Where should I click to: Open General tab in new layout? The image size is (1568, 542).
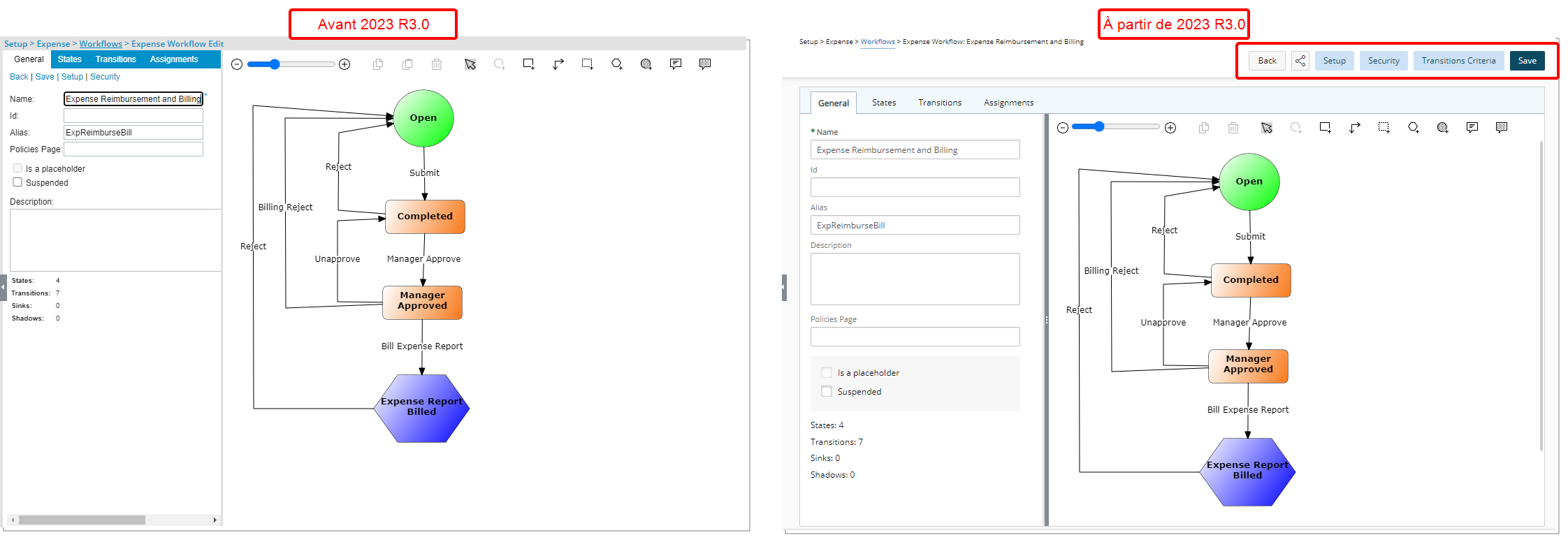(x=834, y=103)
